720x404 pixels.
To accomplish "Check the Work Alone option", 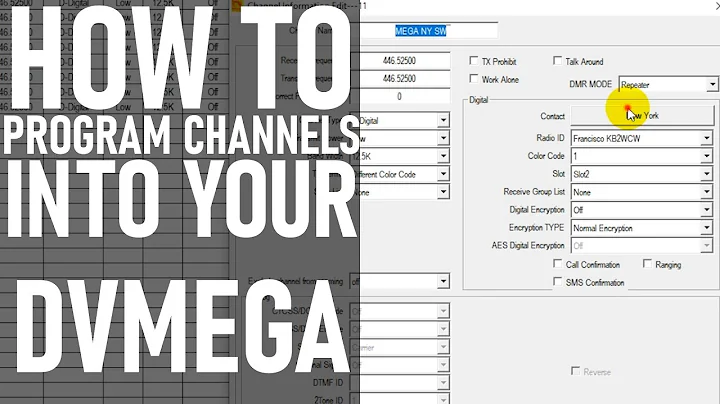I will (x=473, y=79).
